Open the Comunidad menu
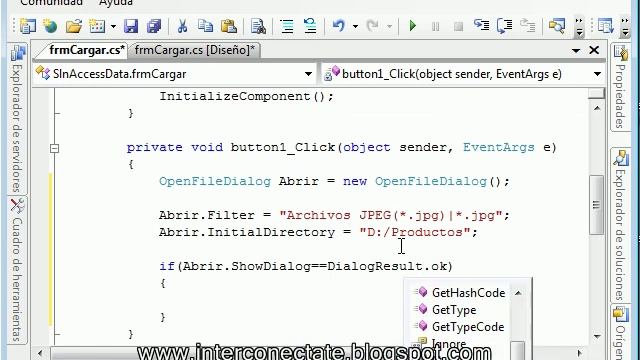The height and width of the screenshot is (360, 640). (51, 2)
